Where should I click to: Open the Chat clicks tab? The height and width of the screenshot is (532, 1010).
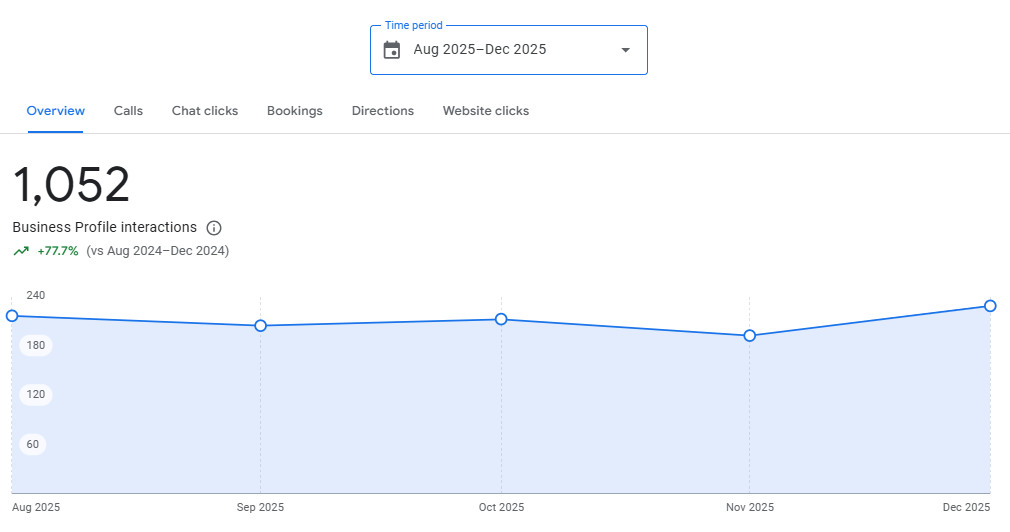coord(205,111)
